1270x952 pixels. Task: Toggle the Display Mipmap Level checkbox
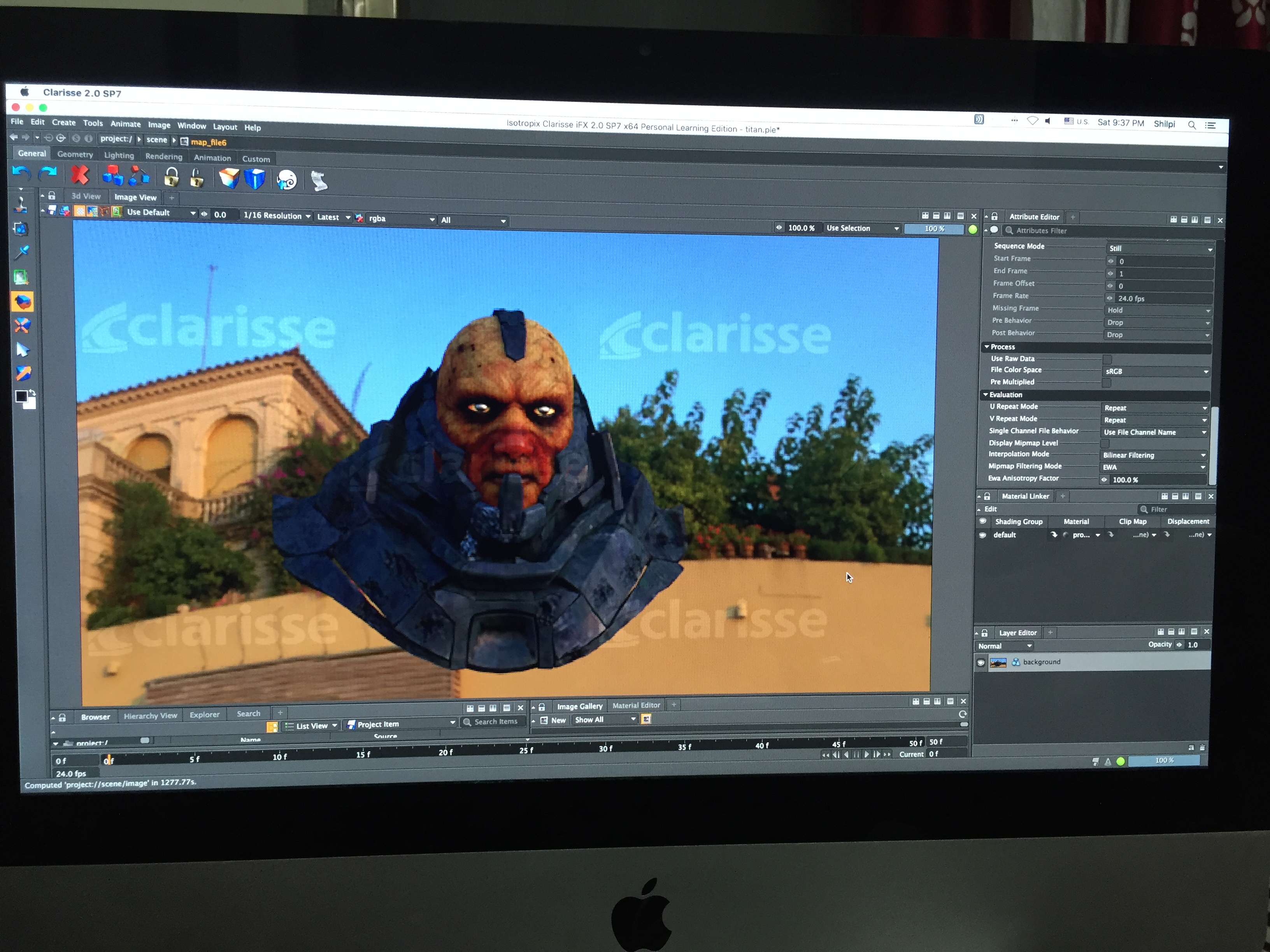tap(1105, 444)
